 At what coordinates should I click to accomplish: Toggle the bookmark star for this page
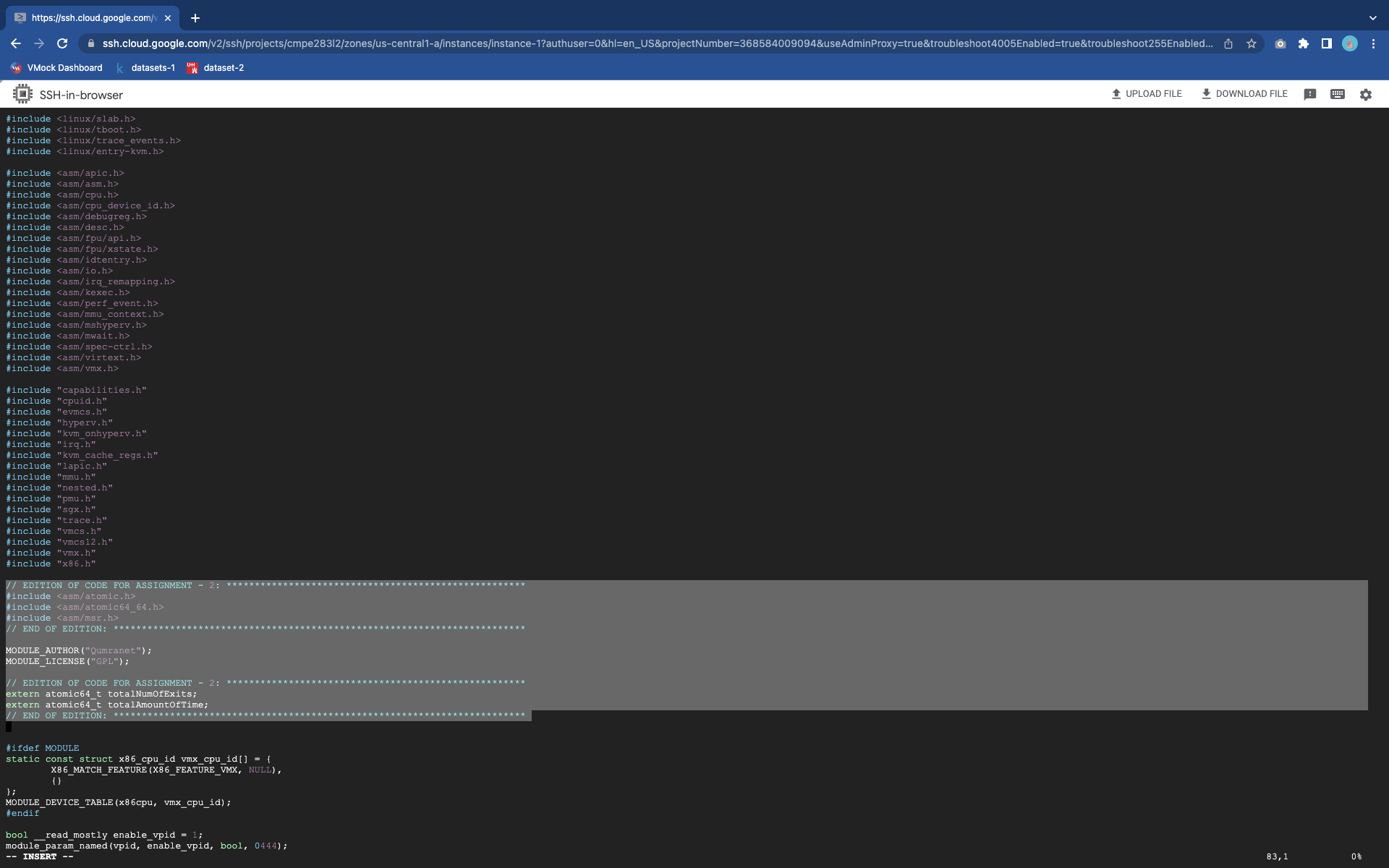click(x=1252, y=43)
